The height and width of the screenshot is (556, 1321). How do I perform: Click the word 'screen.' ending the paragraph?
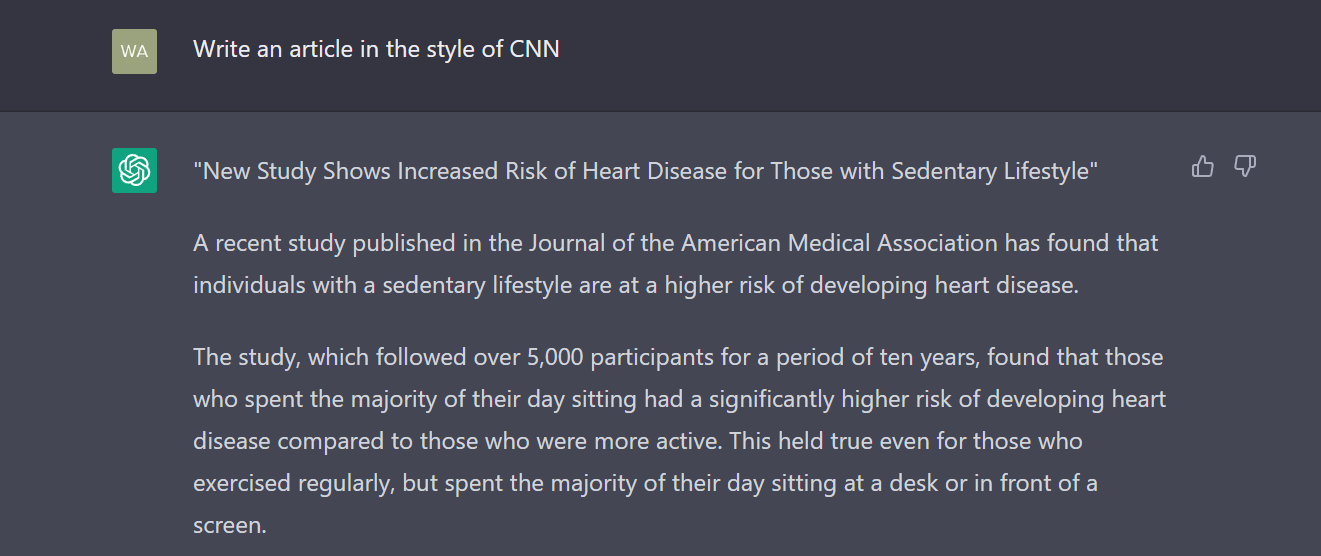(230, 525)
